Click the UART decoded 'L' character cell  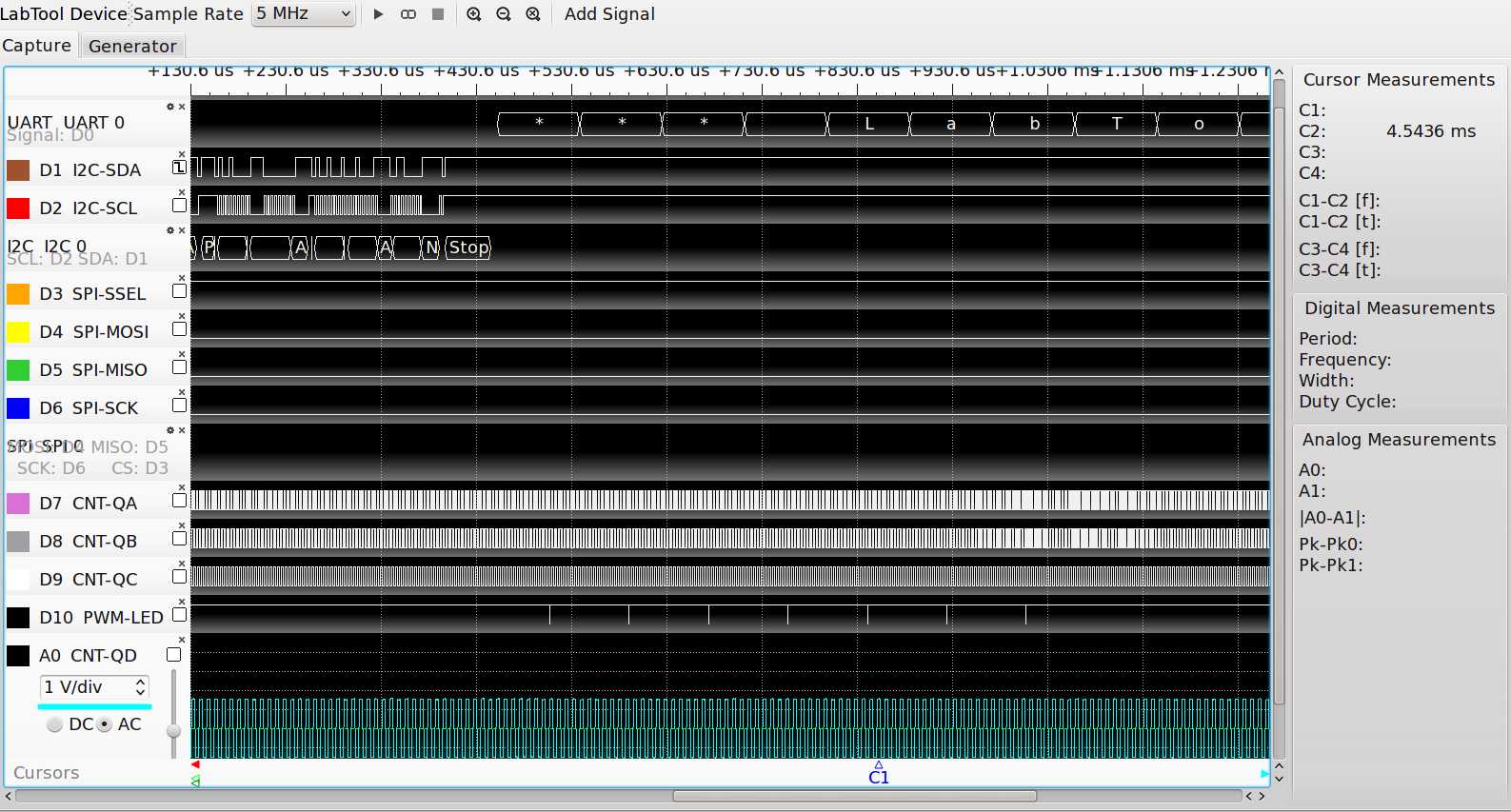point(868,124)
